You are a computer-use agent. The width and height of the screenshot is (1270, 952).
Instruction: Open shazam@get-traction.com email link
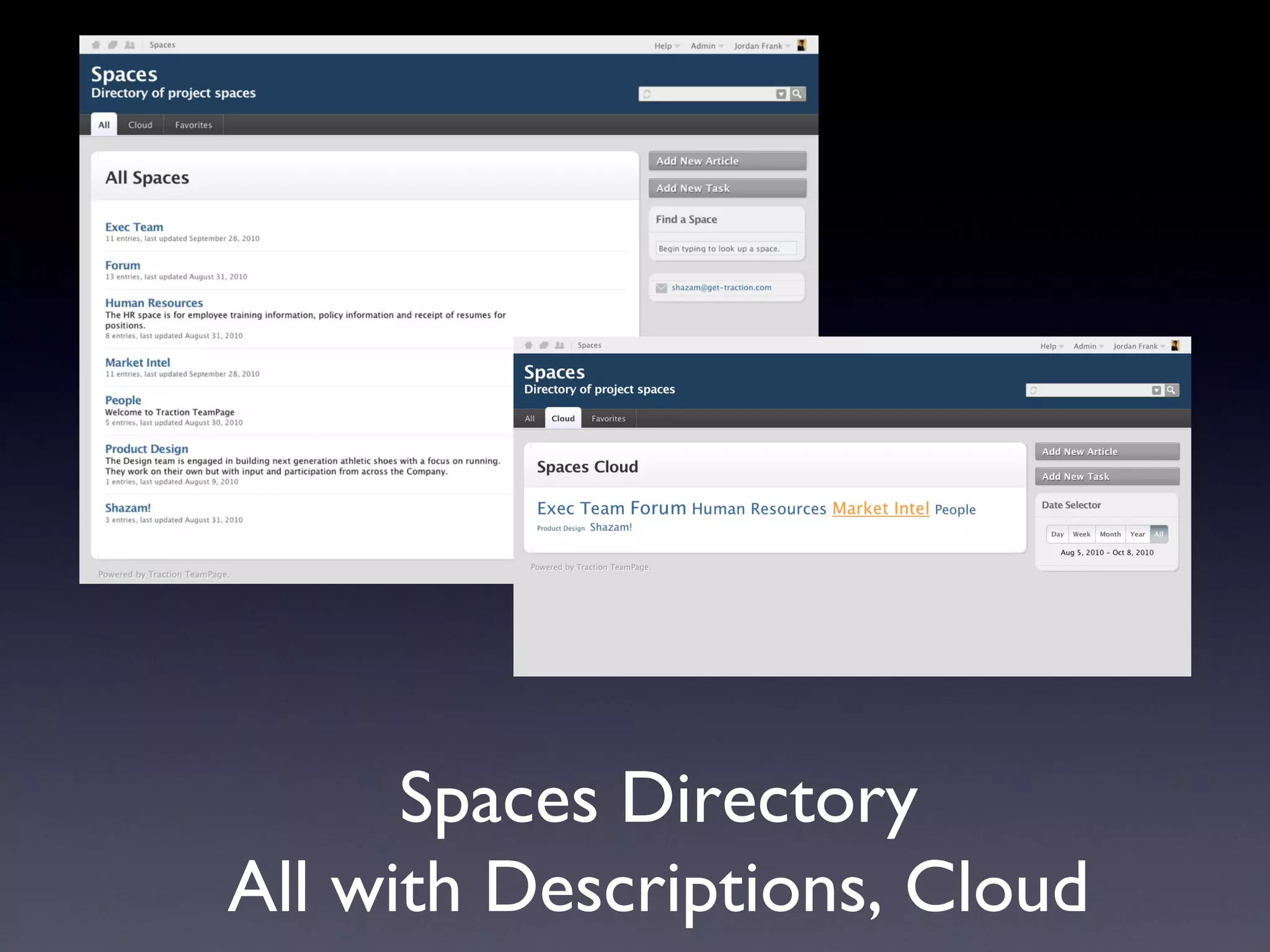point(721,288)
